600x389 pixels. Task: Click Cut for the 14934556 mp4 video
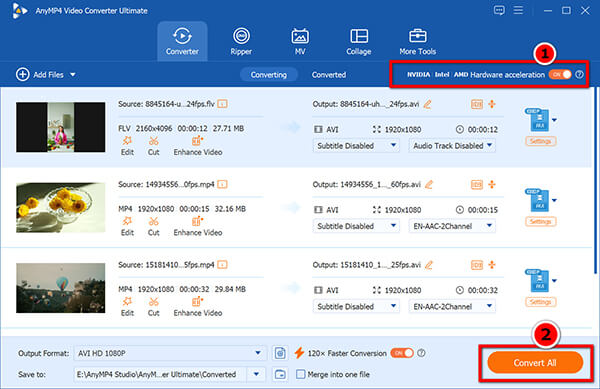(x=153, y=226)
